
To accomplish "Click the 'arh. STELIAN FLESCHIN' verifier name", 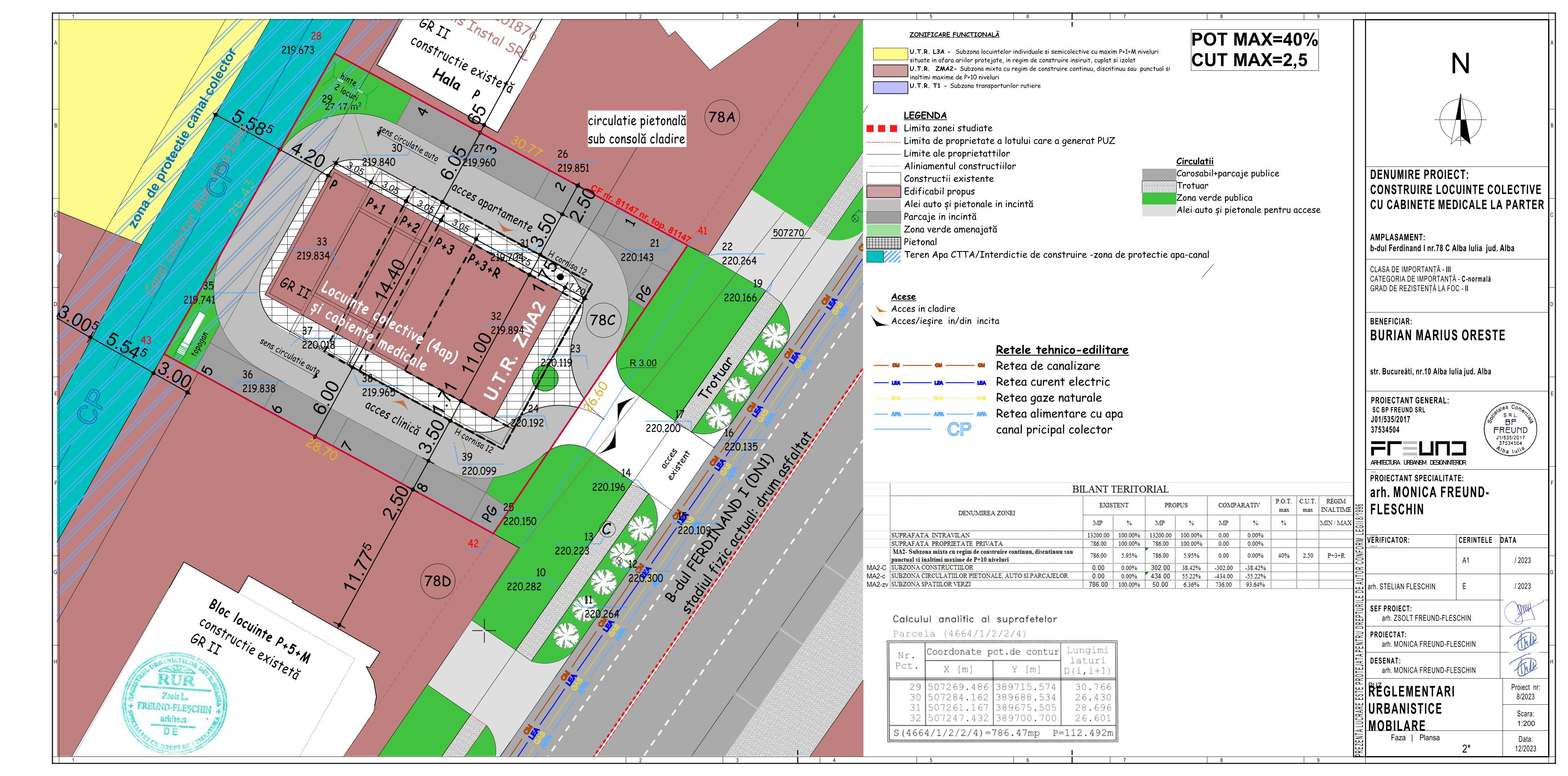I will click(x=1401, y=587).
